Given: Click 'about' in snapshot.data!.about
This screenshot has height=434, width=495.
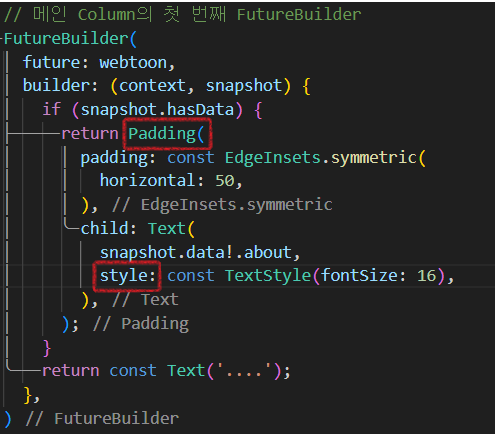Looking at the screenshot, I should pyautogui.click(x=268, y=252).
